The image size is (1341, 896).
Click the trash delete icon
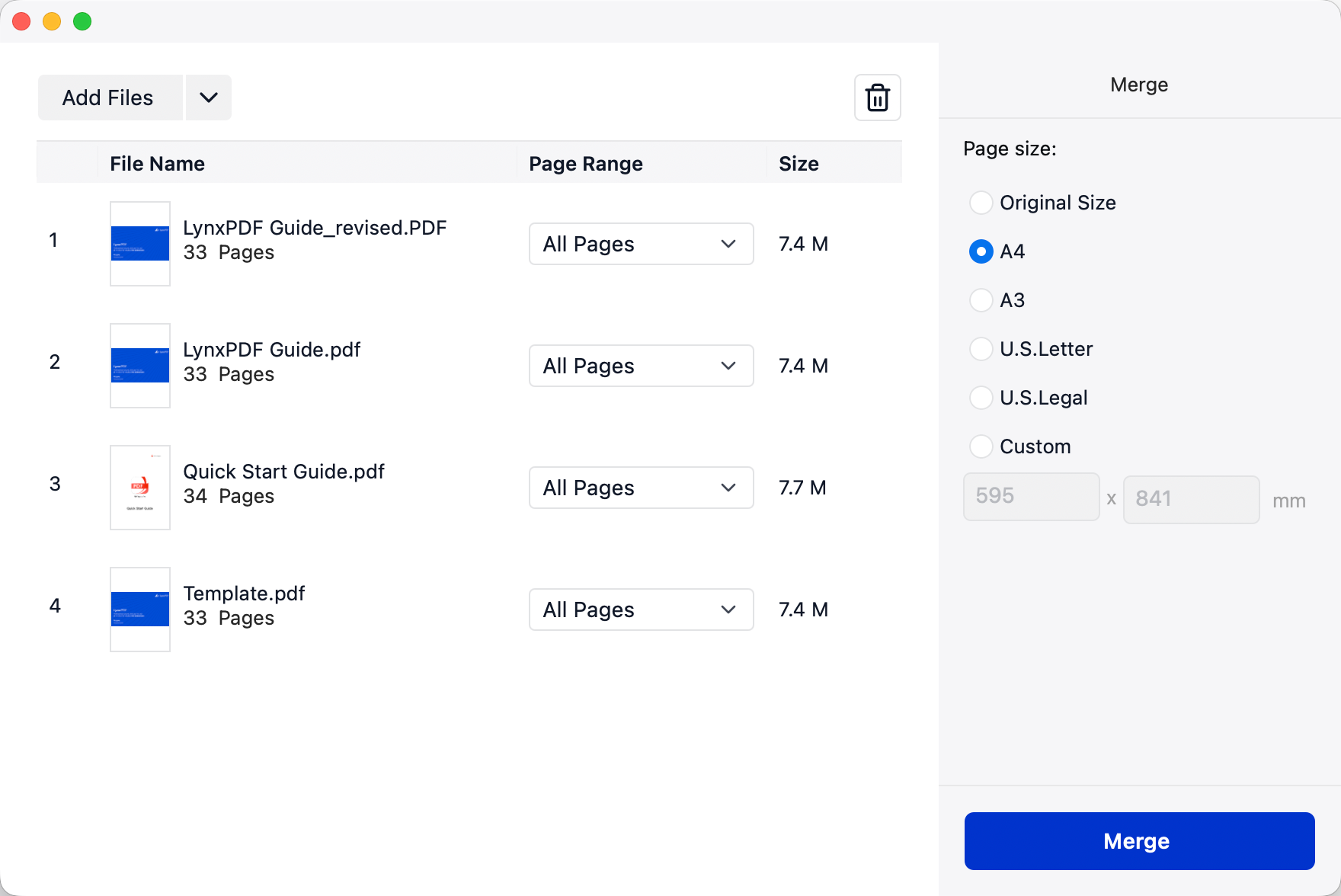click(877, 98)
